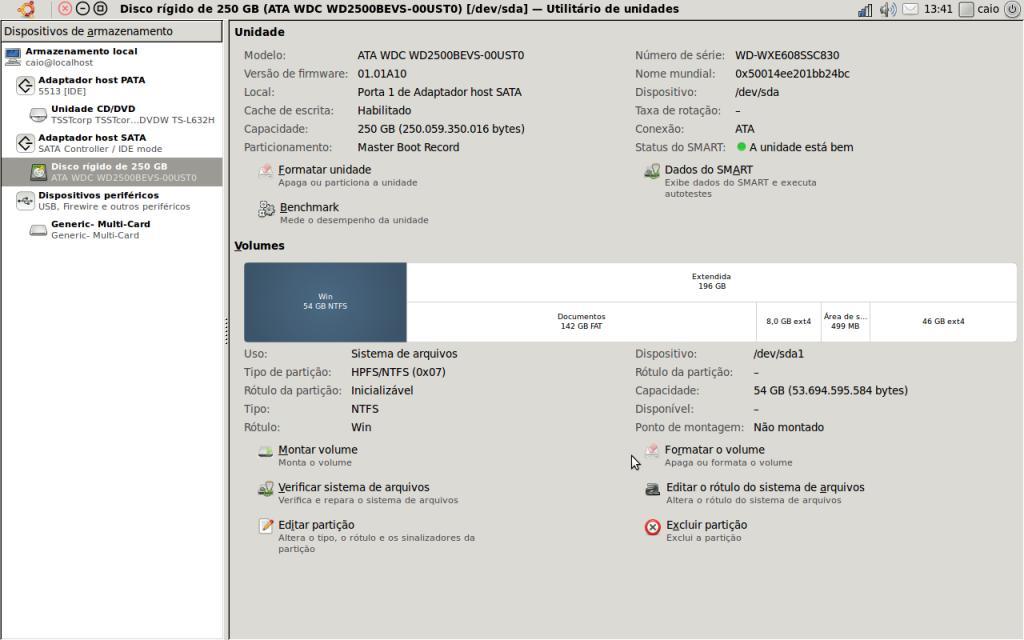Select Adaptador host SATA entry
The width and height of the screenshot is (1024, 640).
coord(112,143)
